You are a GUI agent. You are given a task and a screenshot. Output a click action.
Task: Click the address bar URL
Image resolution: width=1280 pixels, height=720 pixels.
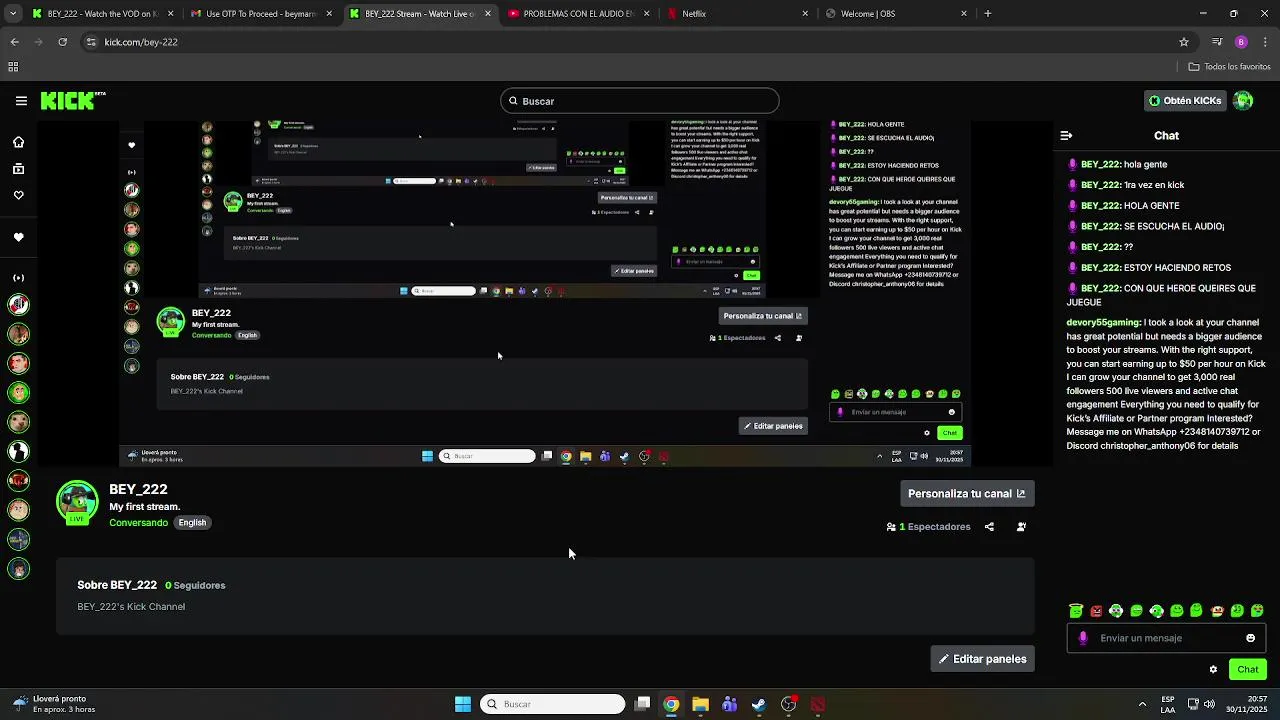click(x=141, y=42)
